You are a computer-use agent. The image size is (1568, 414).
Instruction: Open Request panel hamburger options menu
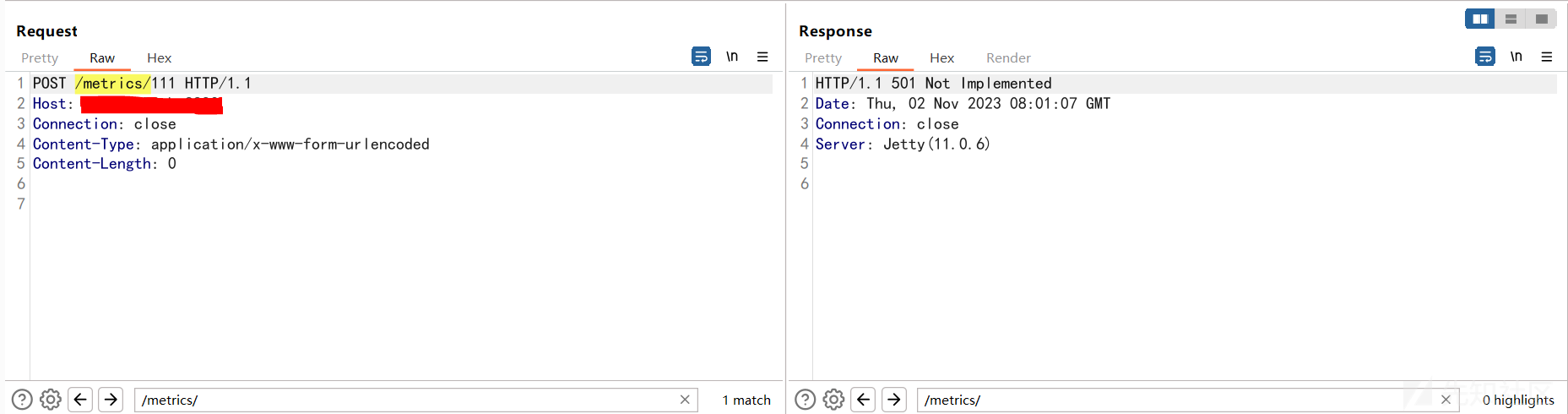pyautogui.click(x=762, y=57)
